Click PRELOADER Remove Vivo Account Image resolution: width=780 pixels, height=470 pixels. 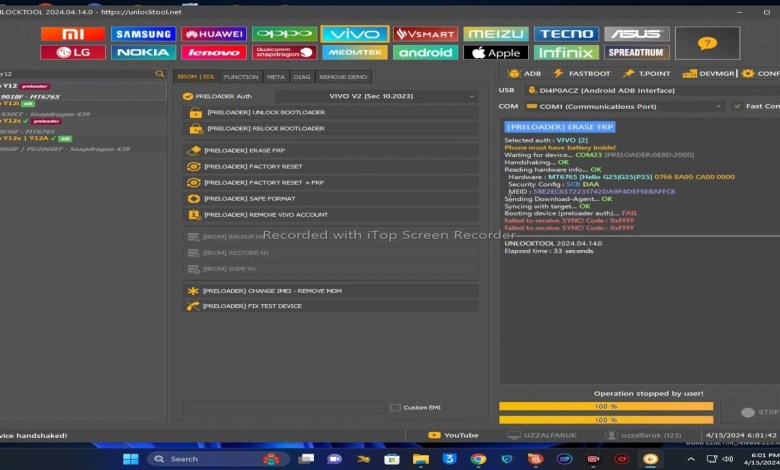[x=330, y=214]
